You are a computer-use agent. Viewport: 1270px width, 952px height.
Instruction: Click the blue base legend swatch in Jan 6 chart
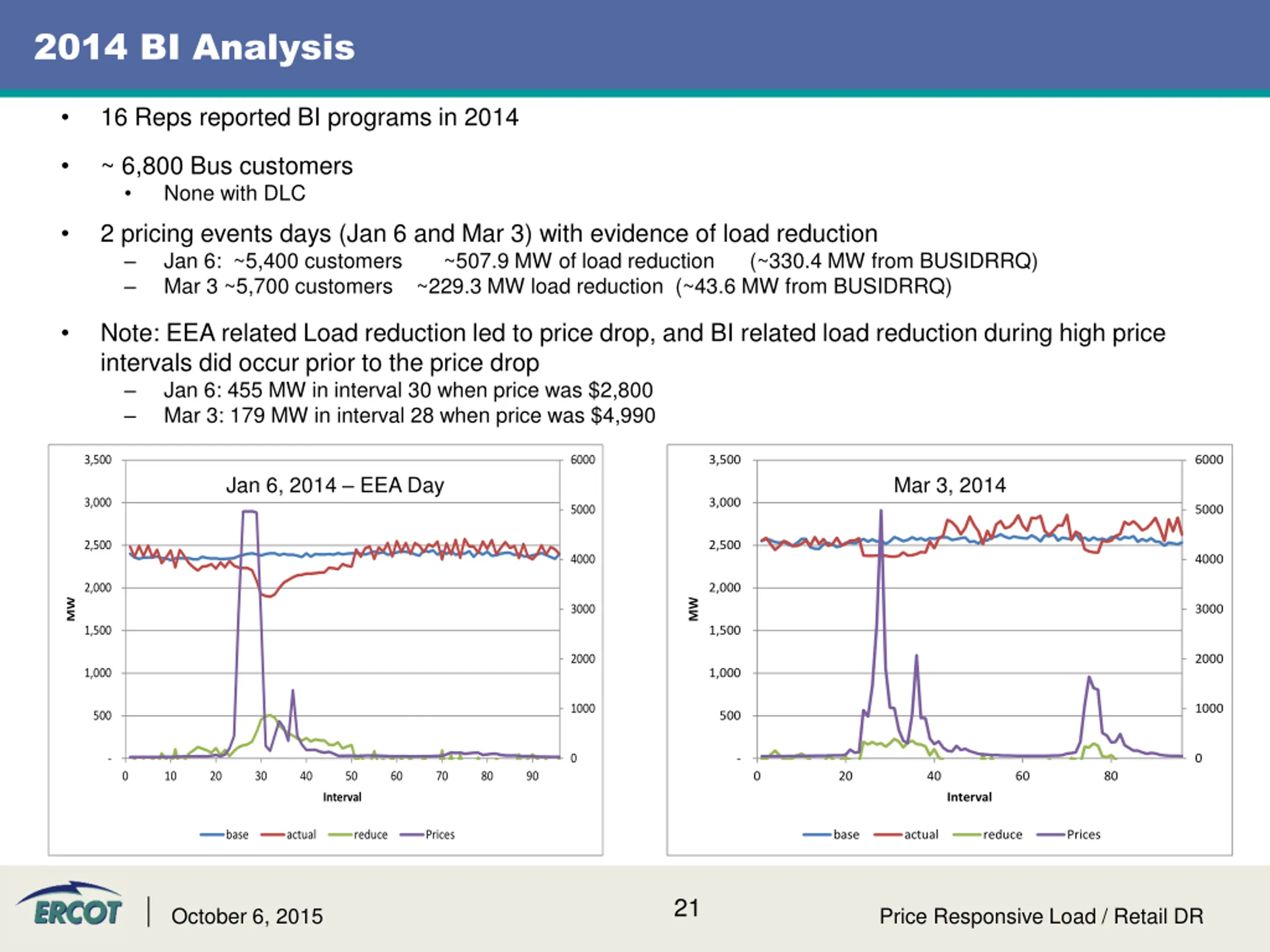tap(212, 835)
